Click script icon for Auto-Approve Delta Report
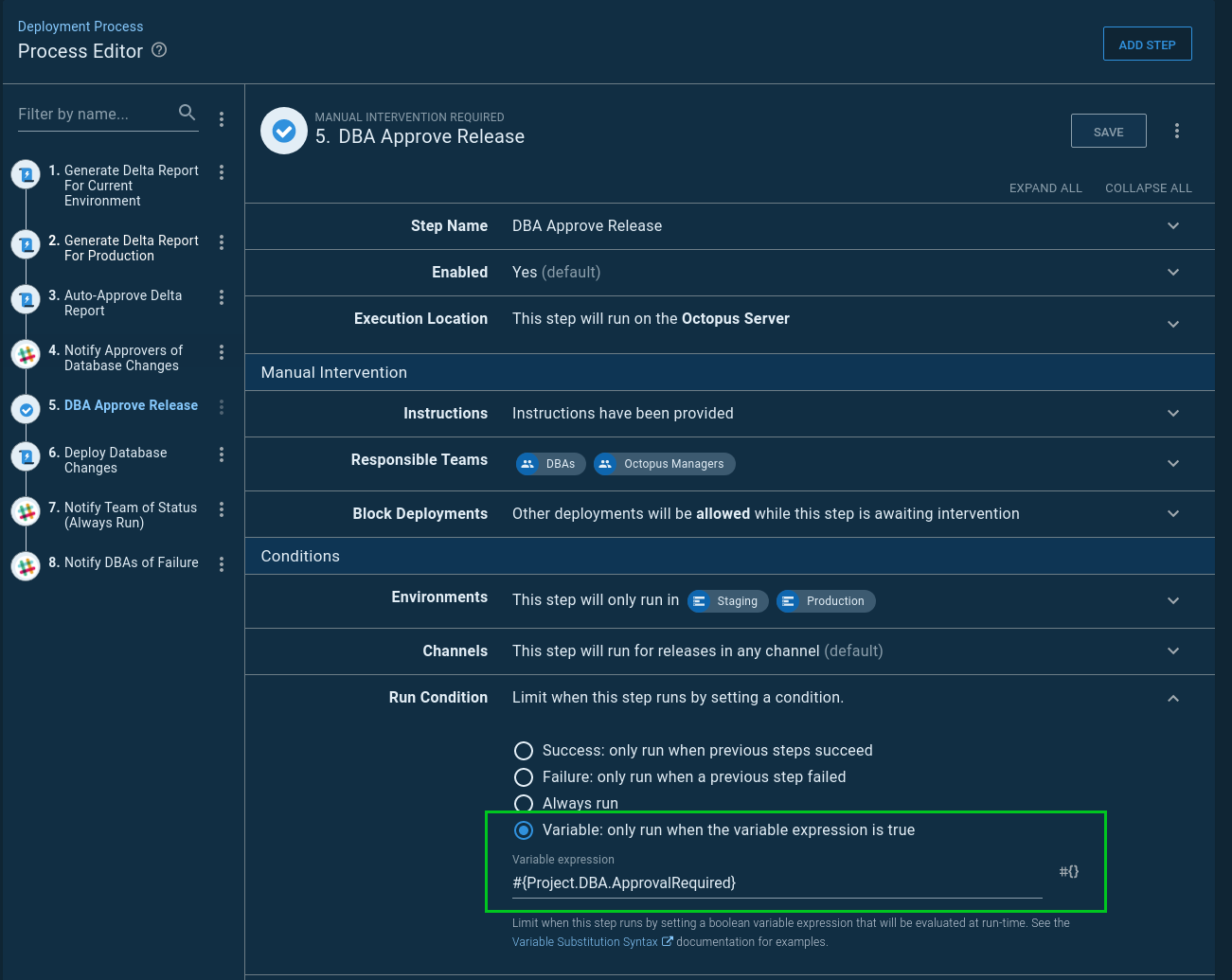The width and height of the screenshot is (1232, 980). click(27, 299)
